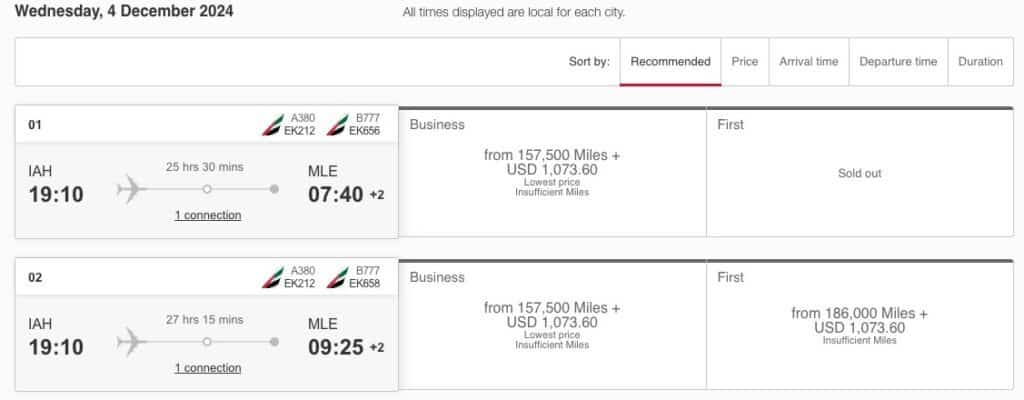Screen dimensions: 1024x400
Task: Click the 07:40 arrival flight card
Action: pyautogui.click(x=206, y=172)
